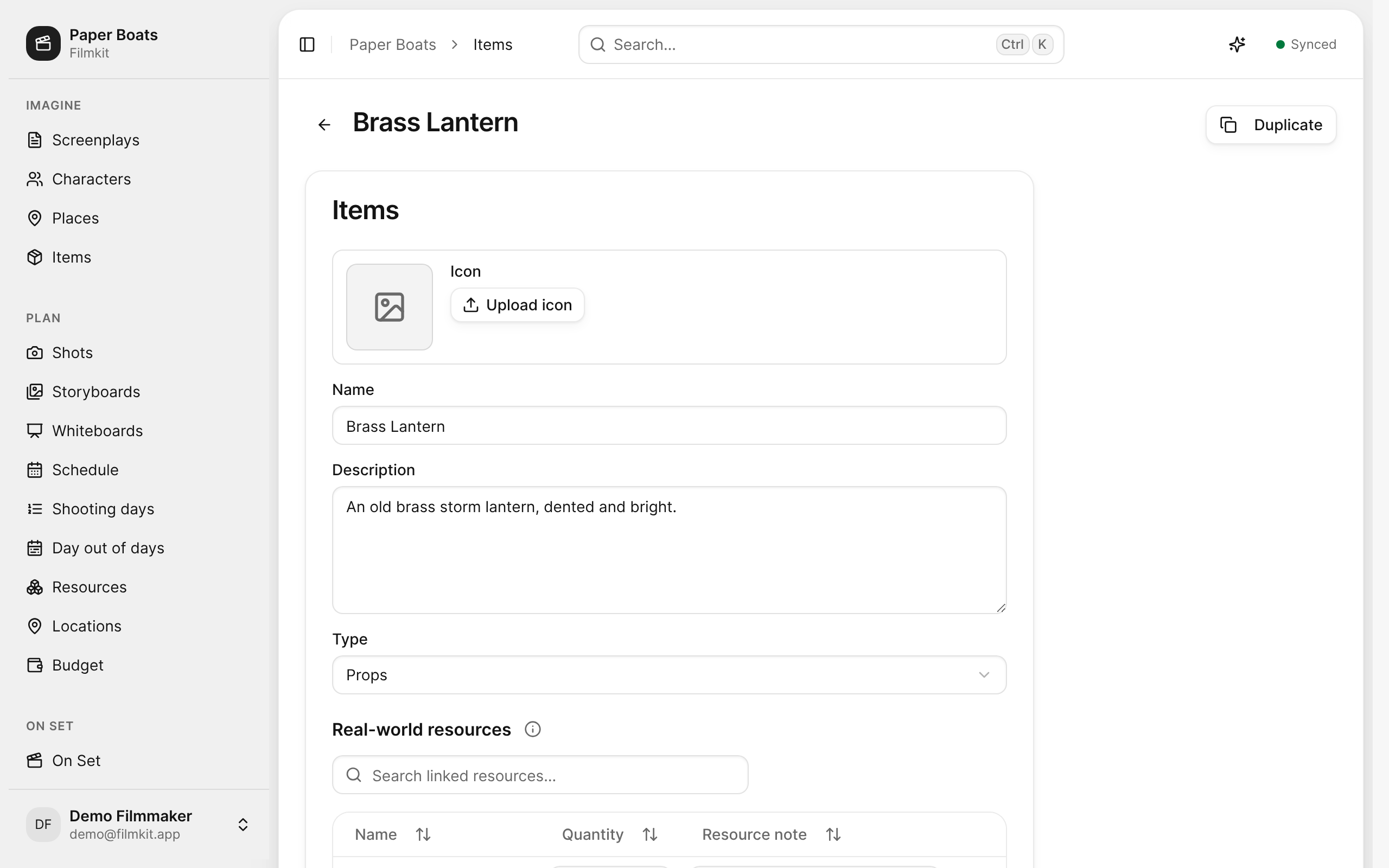
Task: Click the Items breadcrumb
Action: [x=493, y=44]
